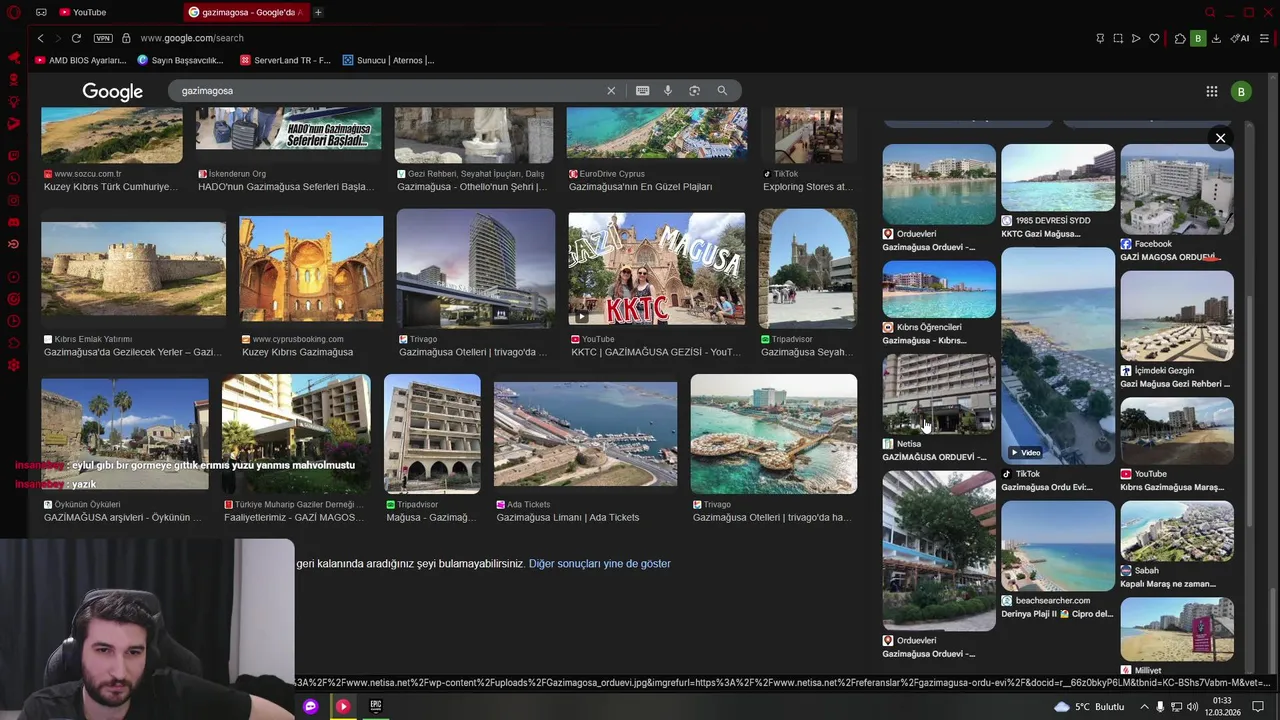
Task: Clear the Google search box with X
Action: tap(611, 90)
